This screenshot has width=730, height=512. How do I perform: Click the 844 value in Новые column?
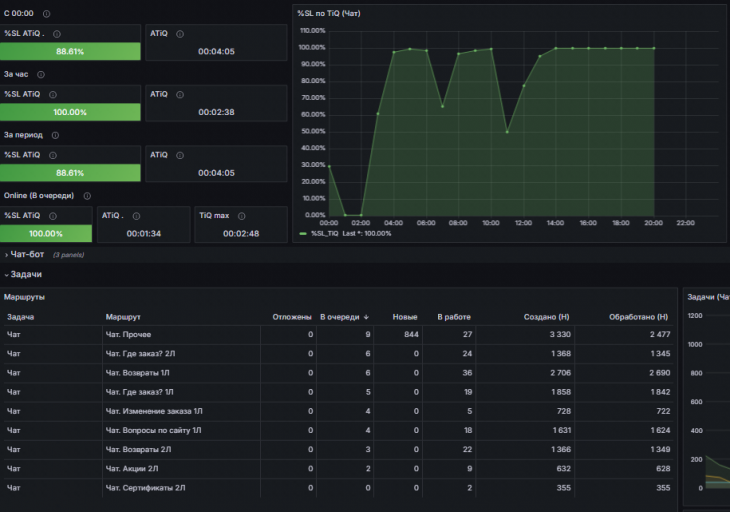410,333
